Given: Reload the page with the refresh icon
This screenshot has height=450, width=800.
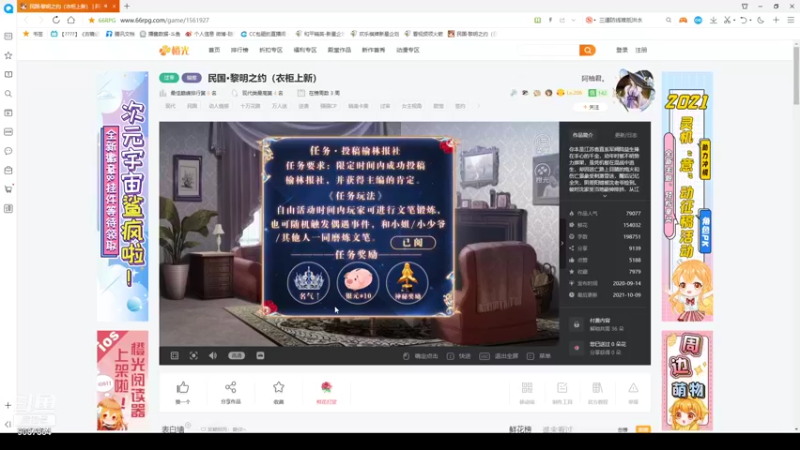Looking at the screenshot, I should (x=56, y=20).
